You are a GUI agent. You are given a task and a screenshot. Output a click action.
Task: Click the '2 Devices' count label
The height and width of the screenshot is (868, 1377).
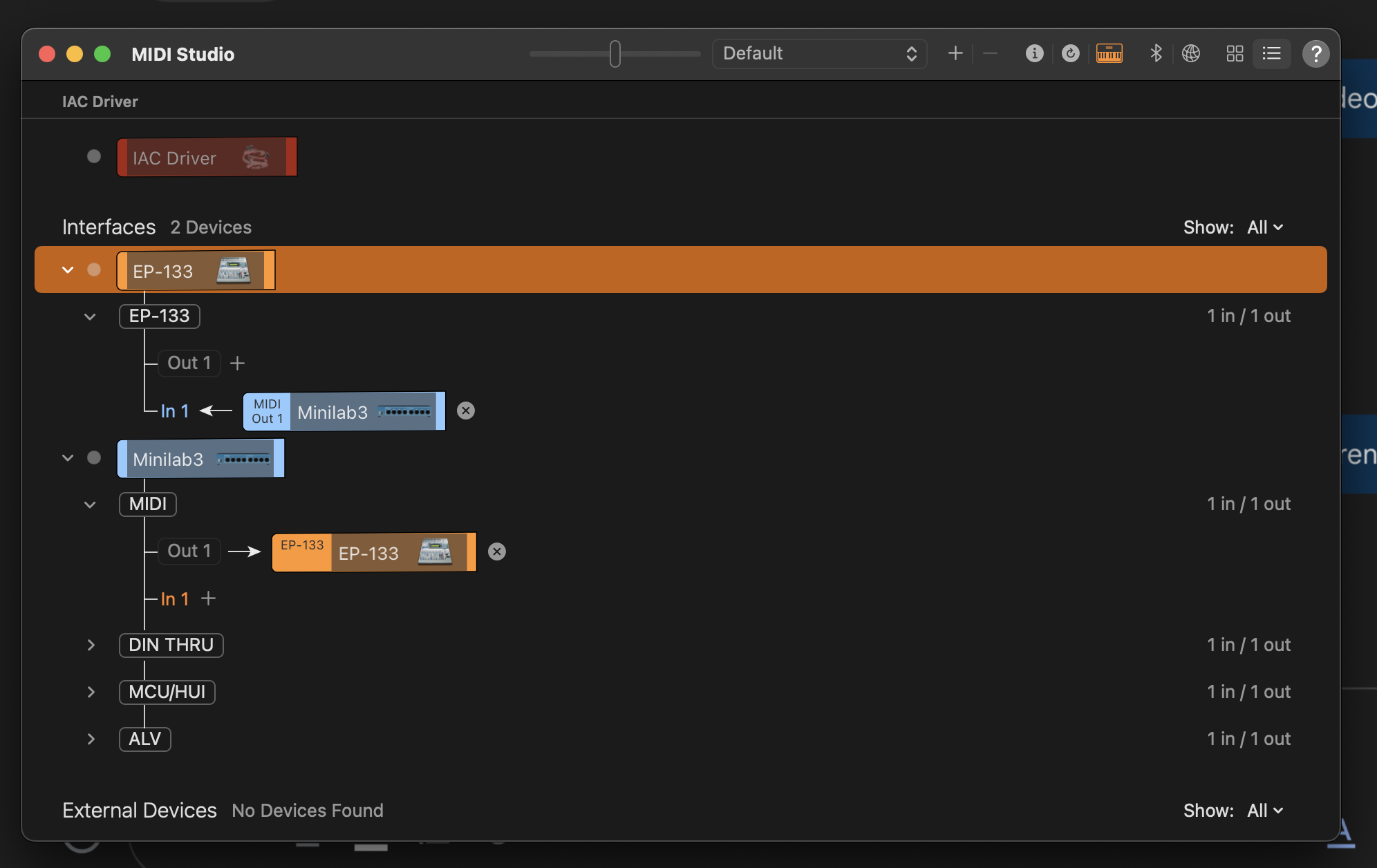[211, 227]
